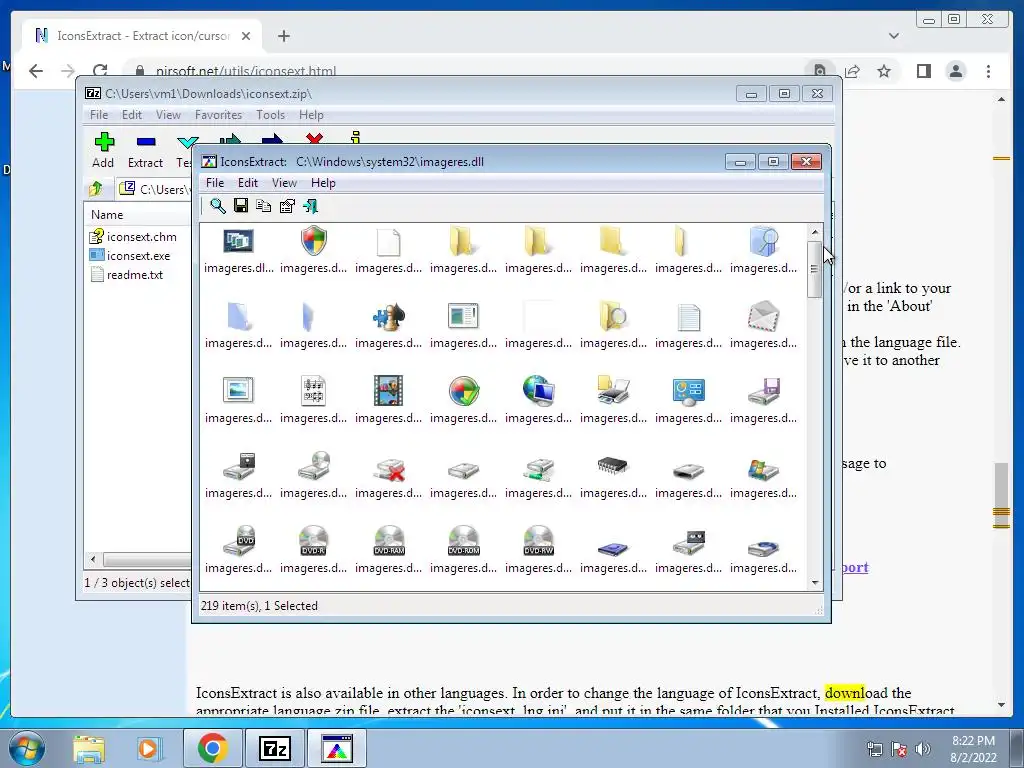Open File Explorer from the taskbar
The width and height of the screenshot is (1024, 768).
coord(89,748)
